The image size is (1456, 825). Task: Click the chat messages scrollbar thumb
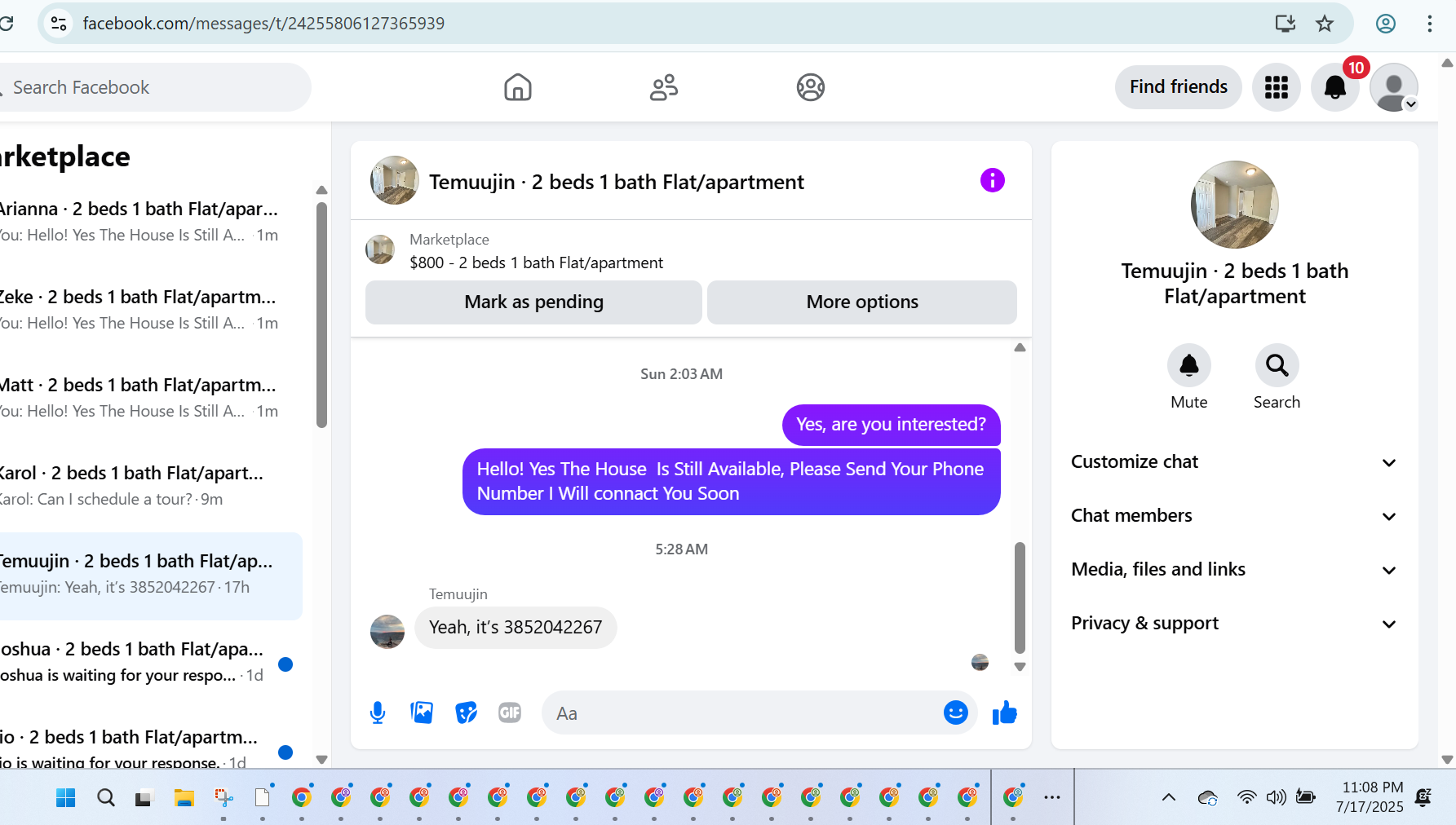click(x=1020, y=598)
